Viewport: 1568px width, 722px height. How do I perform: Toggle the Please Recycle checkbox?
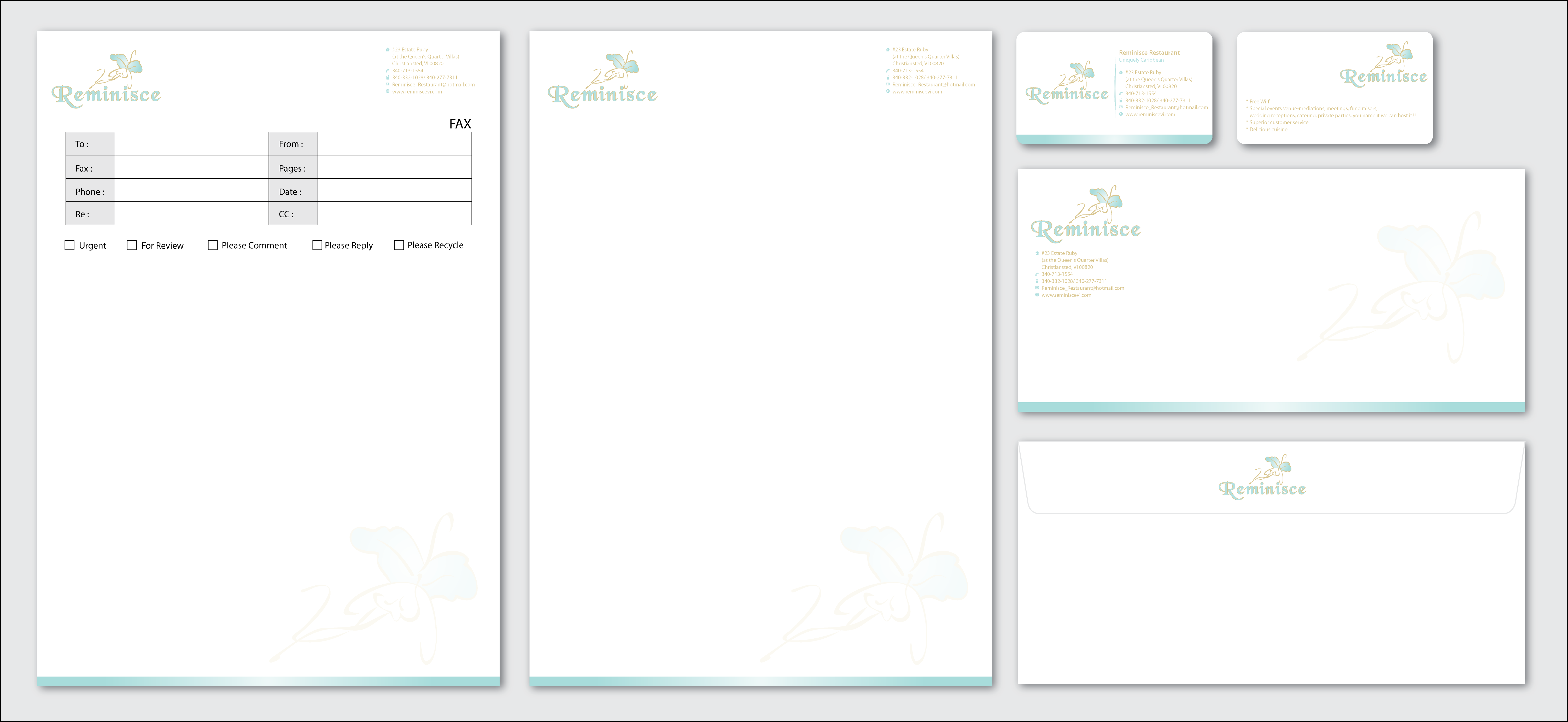tap(399, 245)
